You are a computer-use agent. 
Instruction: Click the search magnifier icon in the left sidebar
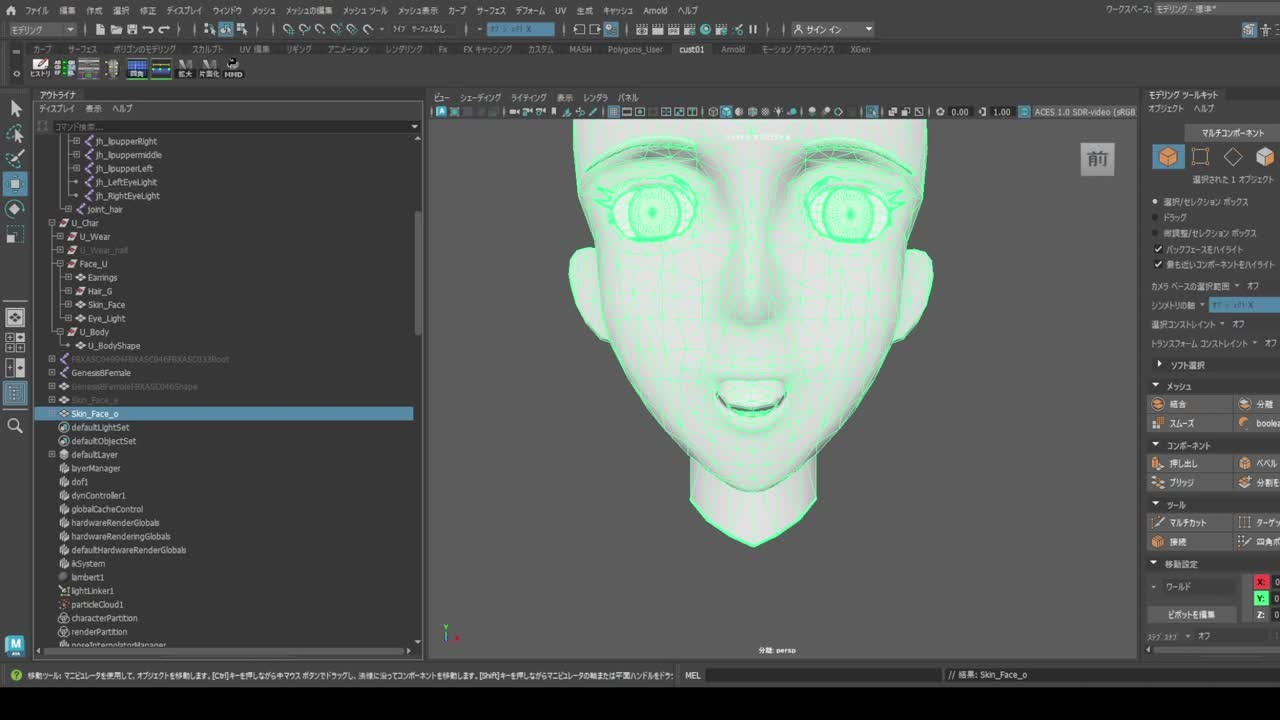coord(15,426)
